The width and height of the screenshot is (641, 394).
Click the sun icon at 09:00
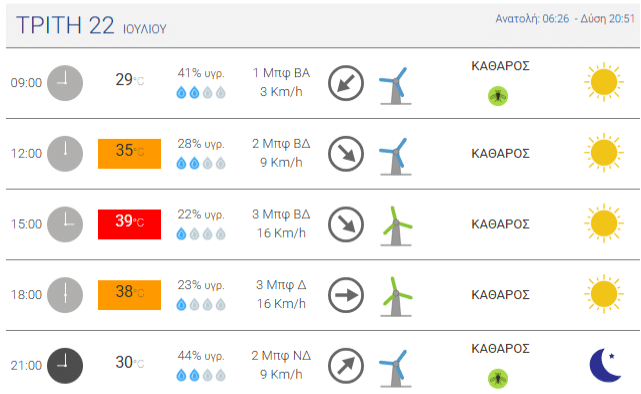coord(604,82)
